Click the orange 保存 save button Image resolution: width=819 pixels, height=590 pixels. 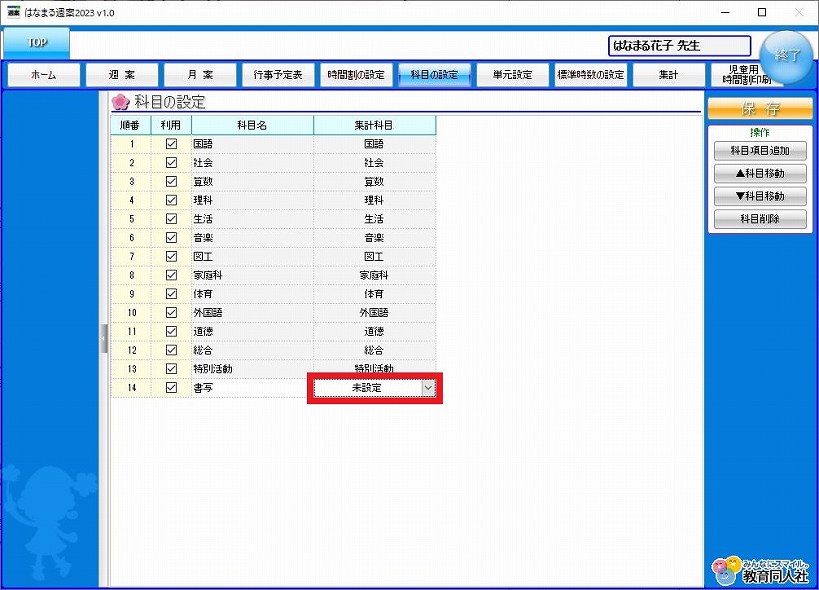(760, 109)
